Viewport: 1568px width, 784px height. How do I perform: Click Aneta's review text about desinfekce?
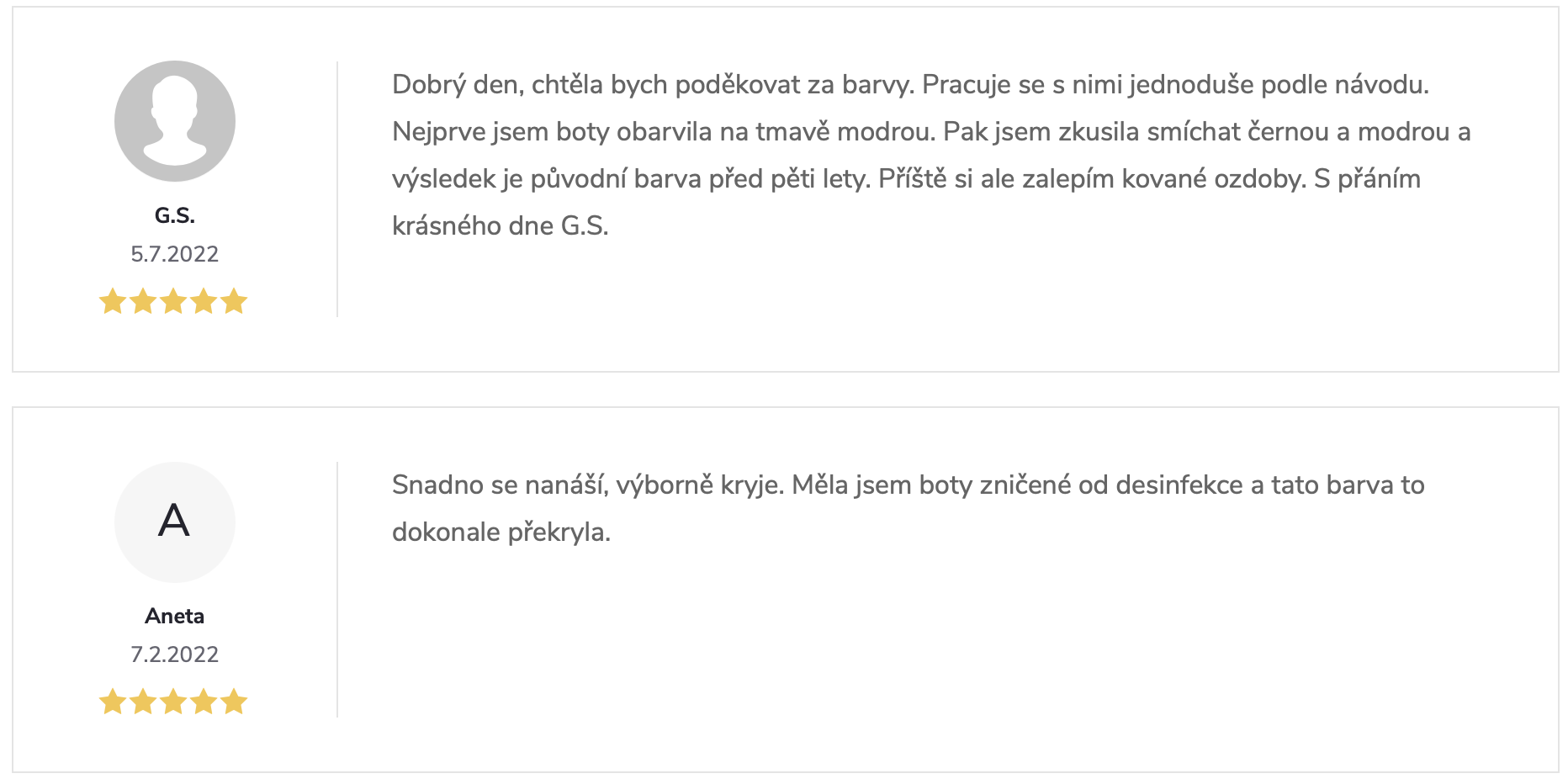coord(908,508)
